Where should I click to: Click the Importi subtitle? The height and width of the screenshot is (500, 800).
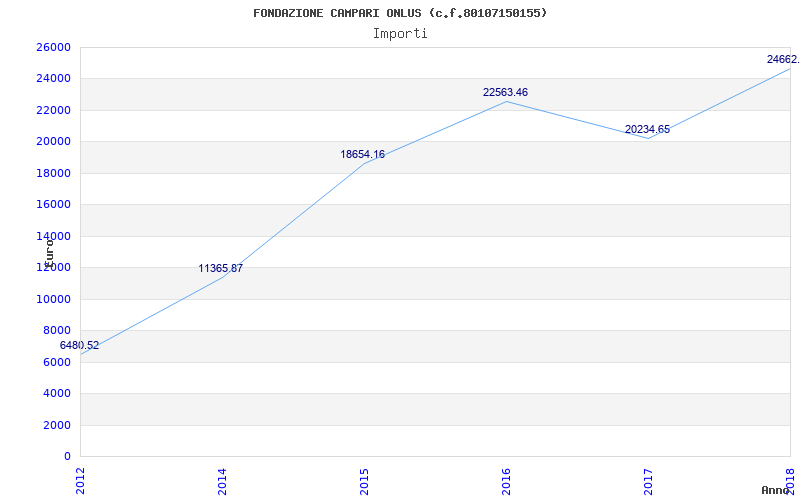click(x=400, y=34)
